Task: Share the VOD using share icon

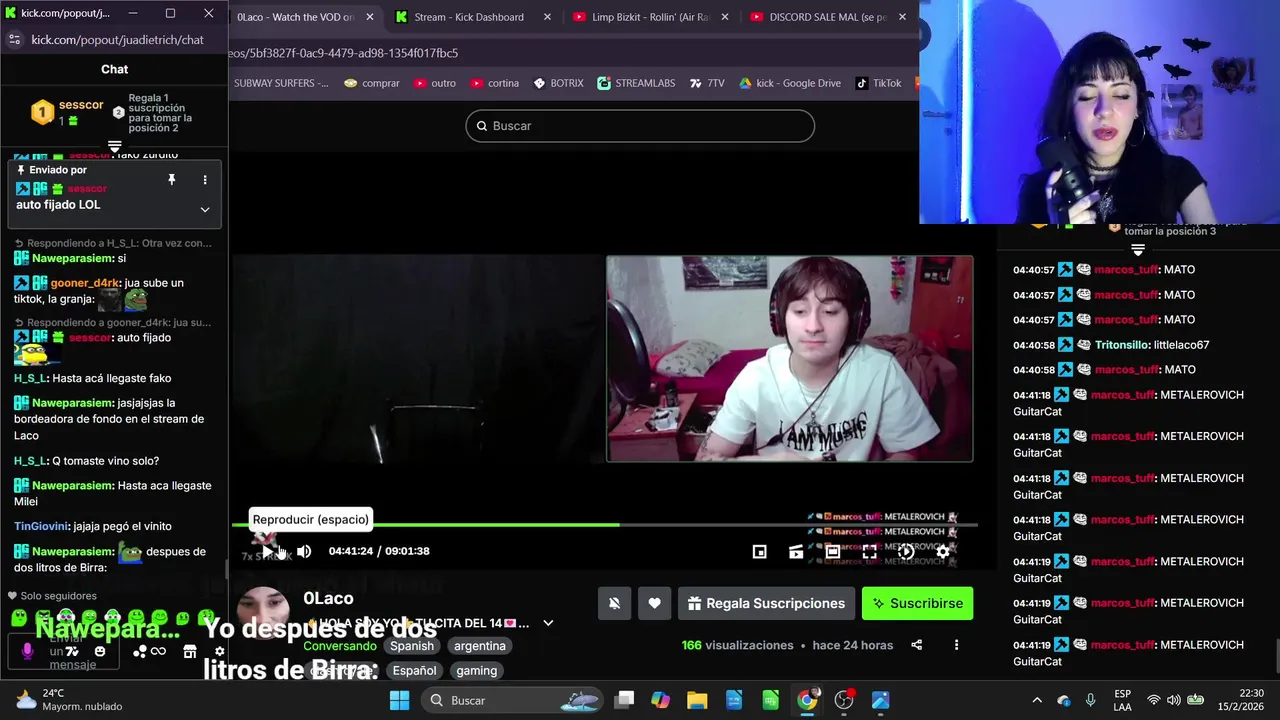Action: [917, 645]
